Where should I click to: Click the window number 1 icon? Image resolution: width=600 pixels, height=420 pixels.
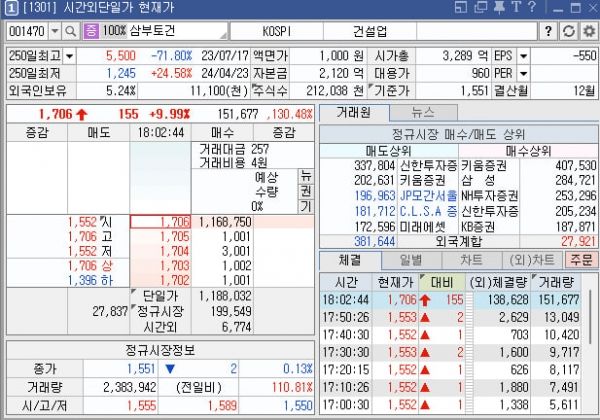point(11,8)
